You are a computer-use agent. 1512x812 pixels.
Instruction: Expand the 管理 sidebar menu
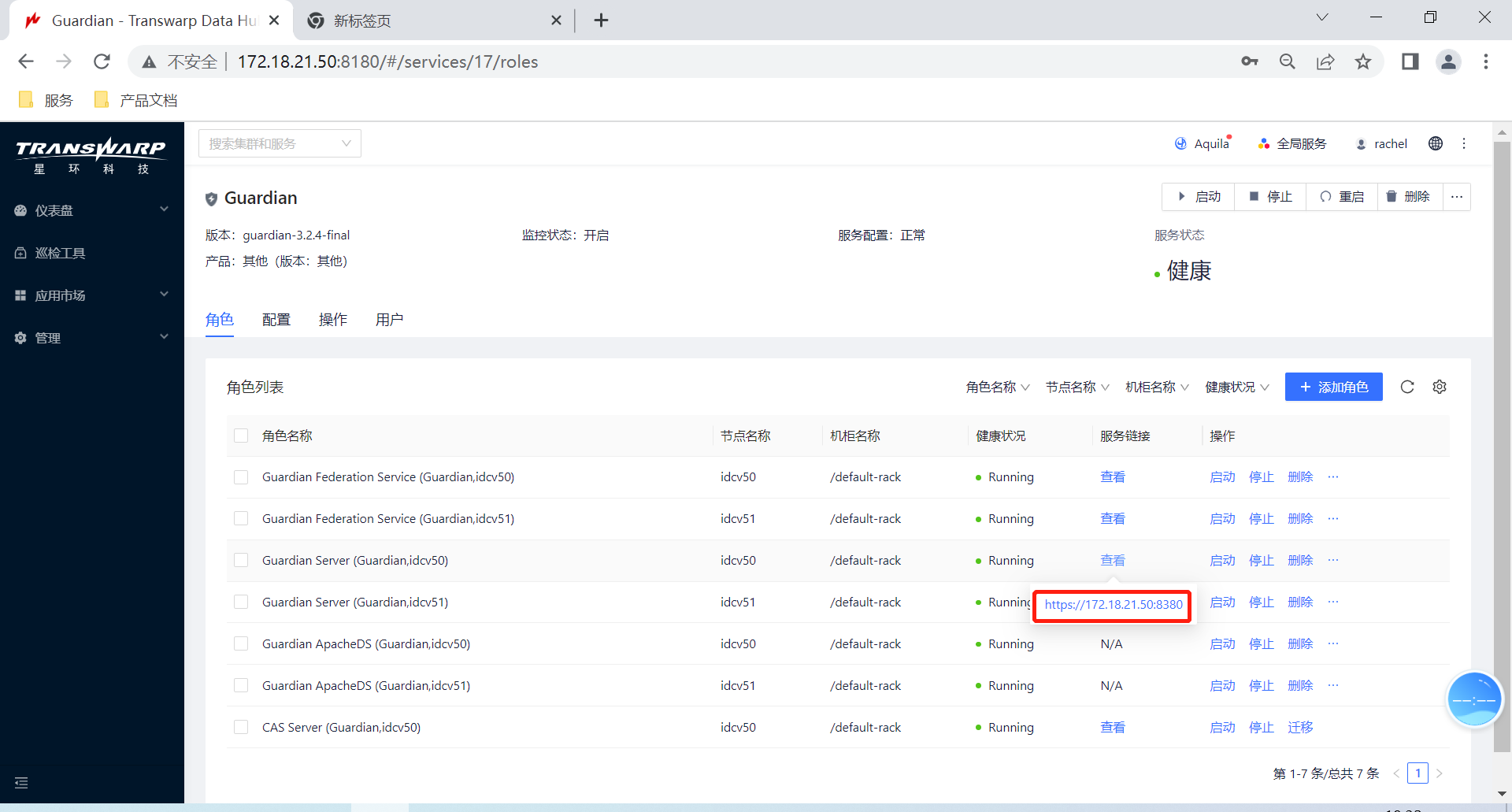tap(91, 338)
